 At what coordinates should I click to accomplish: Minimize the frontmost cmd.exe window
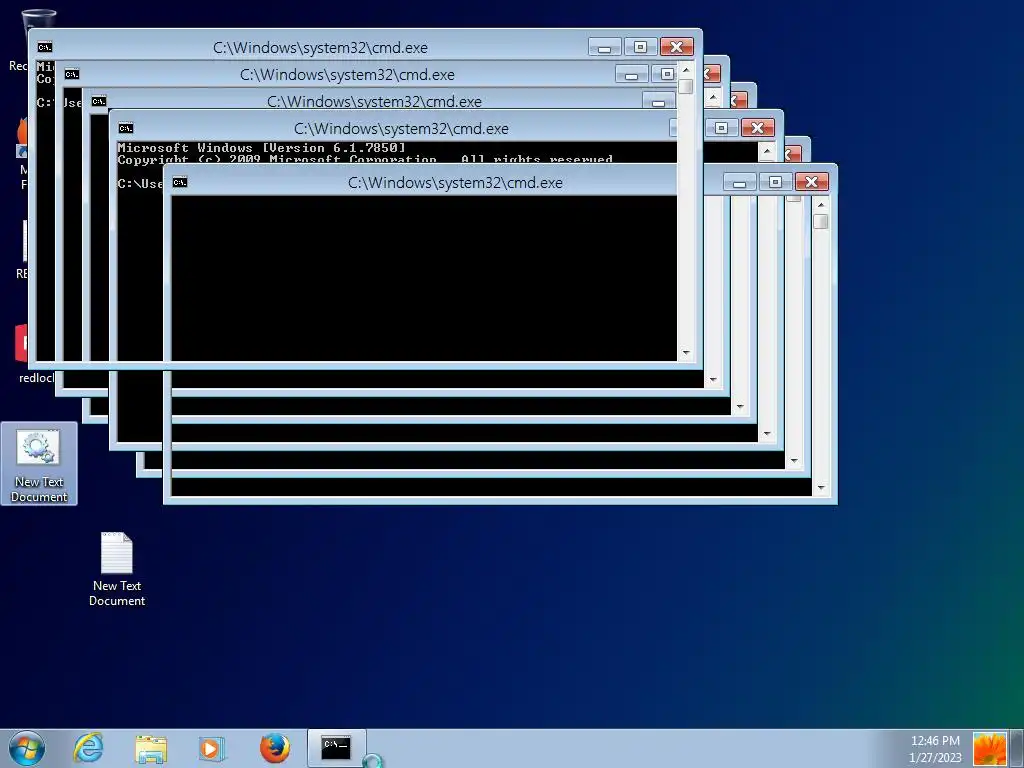pyautogui.click(x=739, y=182)
